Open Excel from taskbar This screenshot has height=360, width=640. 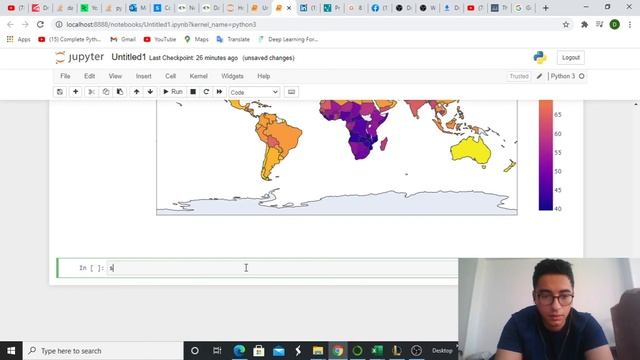377,351
